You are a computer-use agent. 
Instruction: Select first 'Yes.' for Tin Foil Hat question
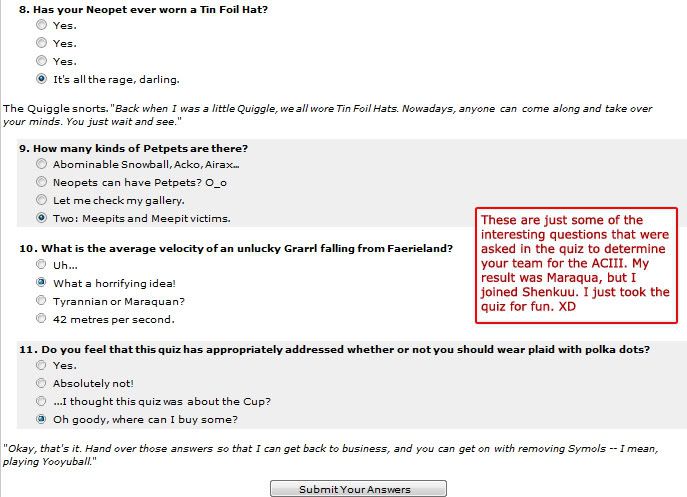click(41, 25)
